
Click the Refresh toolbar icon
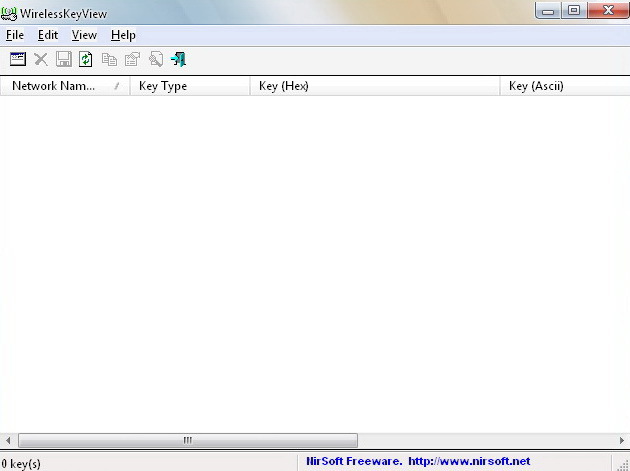[86, 59]
